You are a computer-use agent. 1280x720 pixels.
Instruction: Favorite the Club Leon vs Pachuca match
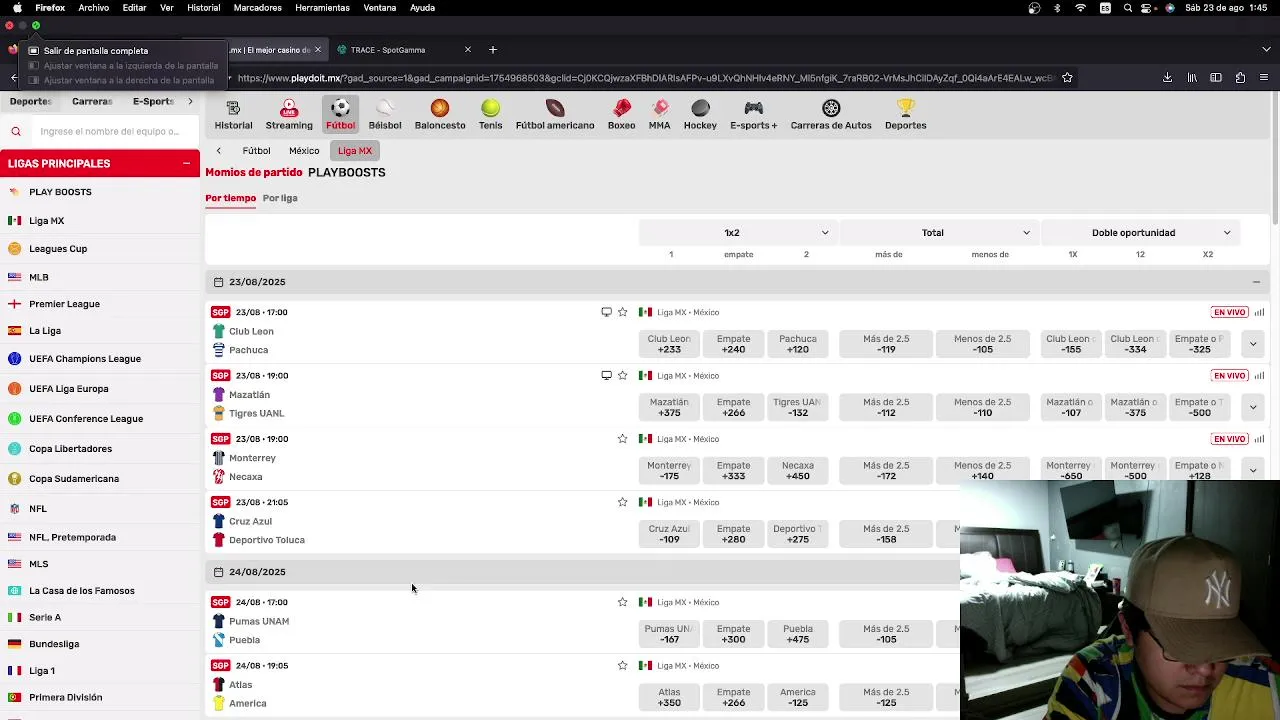[622, 312]
